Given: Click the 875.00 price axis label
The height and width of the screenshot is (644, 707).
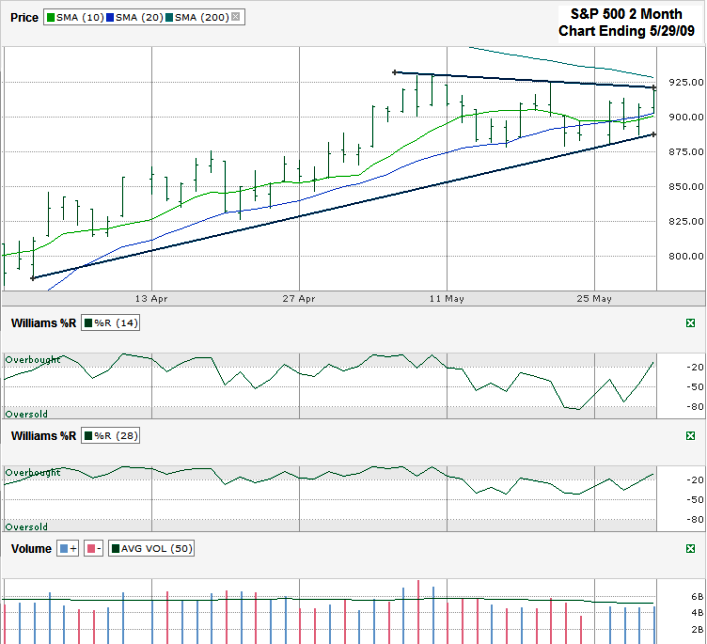Looking at the screenshot, I should point(686,152).
